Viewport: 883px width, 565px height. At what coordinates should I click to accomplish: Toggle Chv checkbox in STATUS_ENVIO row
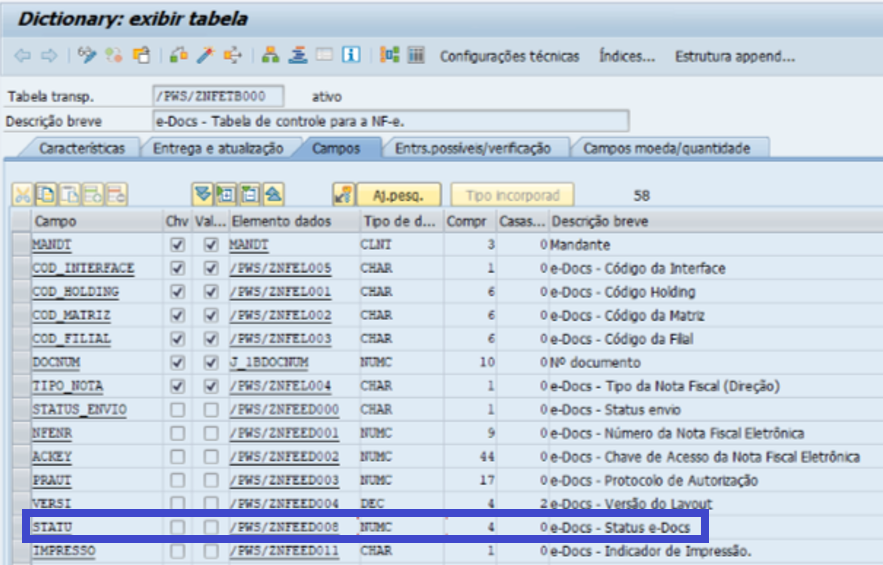click(178, 410)
